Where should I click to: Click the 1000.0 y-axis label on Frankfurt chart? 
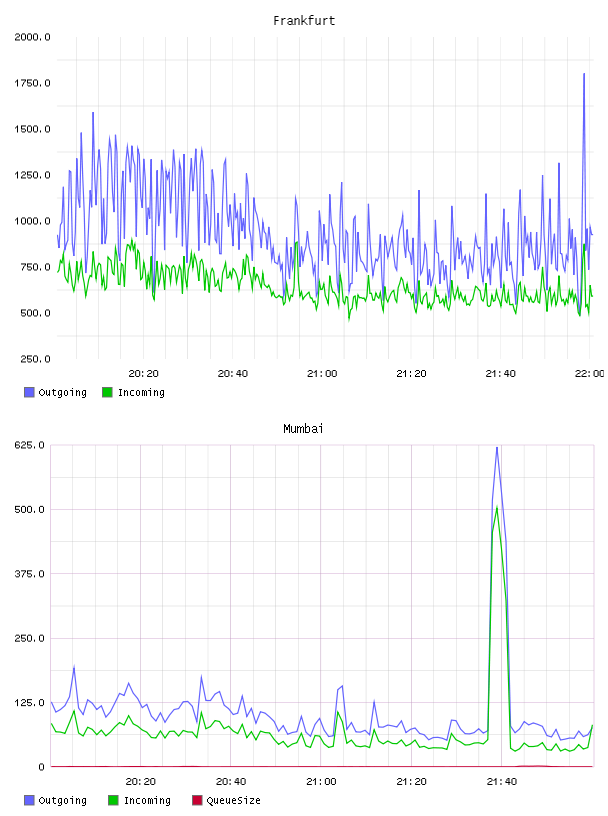[32, 221]
